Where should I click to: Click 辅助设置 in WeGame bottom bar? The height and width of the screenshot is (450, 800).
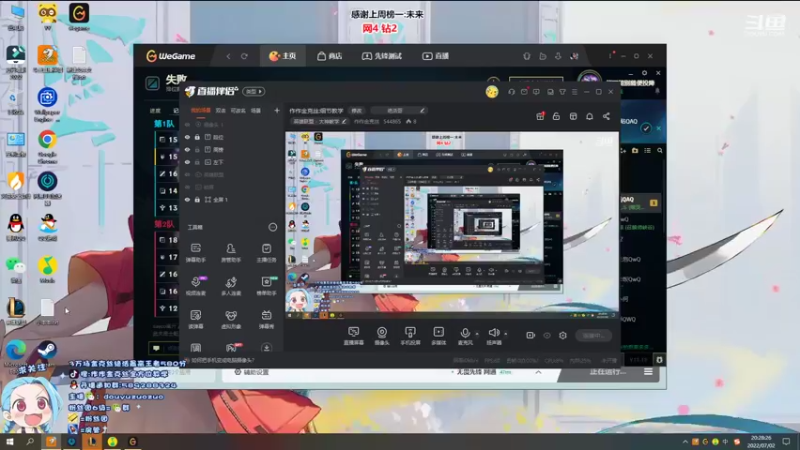[252, 372]
